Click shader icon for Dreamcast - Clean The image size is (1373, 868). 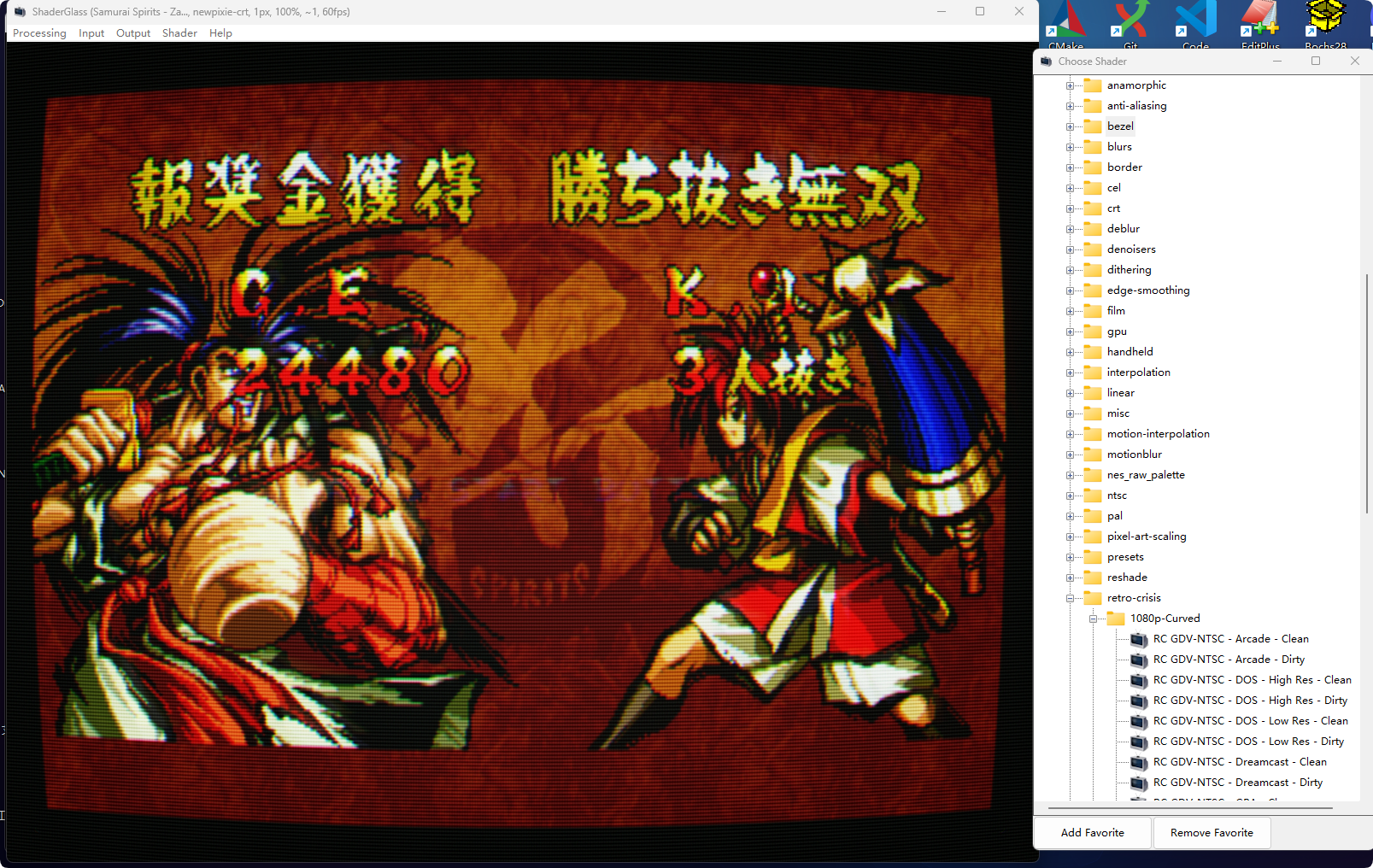1139,762
